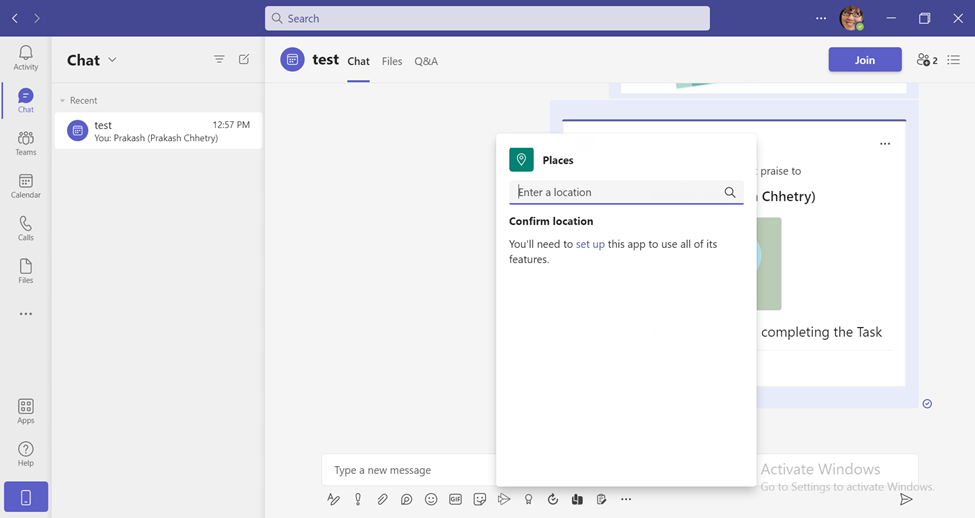Screen dimensions: 975x518
Task: Show more apps ellipsis in sidebar
Action: tap(25, 314)
